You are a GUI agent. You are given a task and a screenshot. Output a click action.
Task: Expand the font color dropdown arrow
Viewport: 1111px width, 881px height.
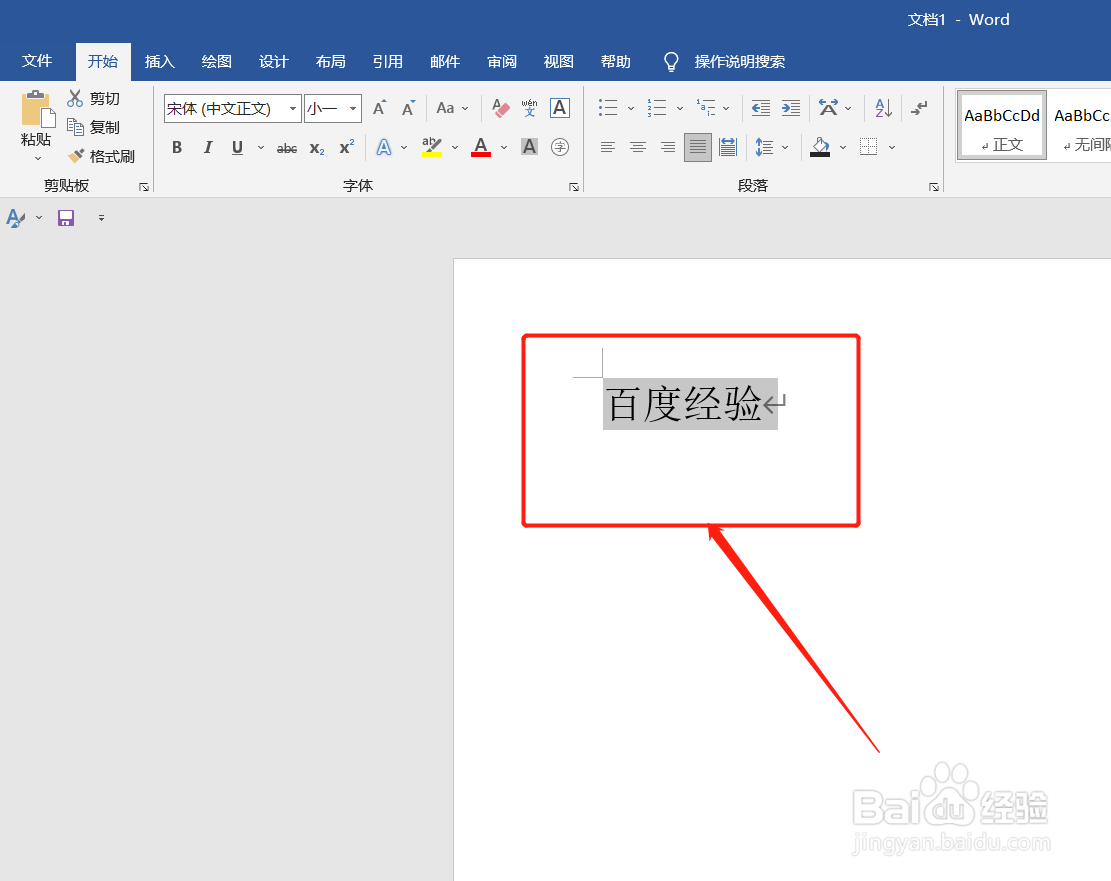pyautogui.click(x=504, y=147)
